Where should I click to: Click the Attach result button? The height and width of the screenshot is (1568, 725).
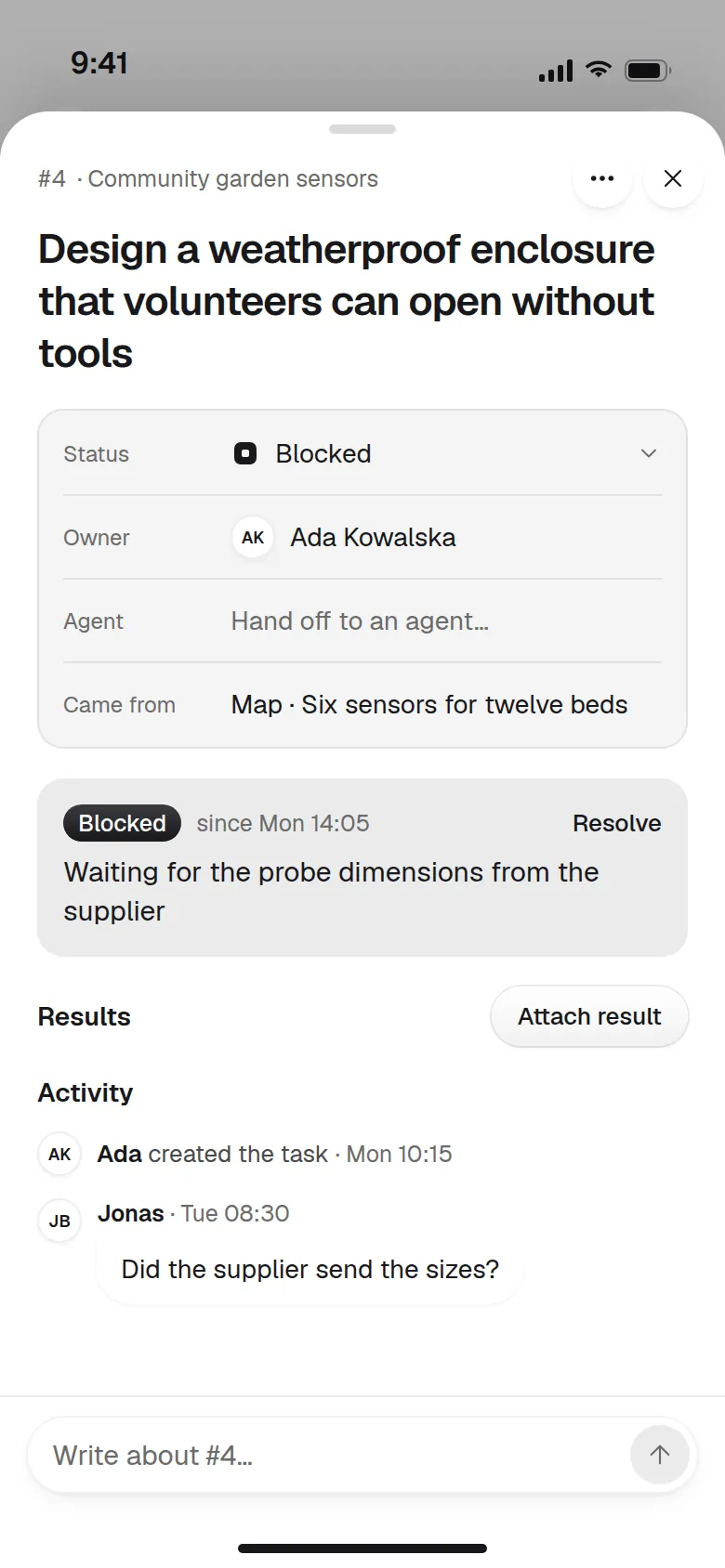(589, 1016)
